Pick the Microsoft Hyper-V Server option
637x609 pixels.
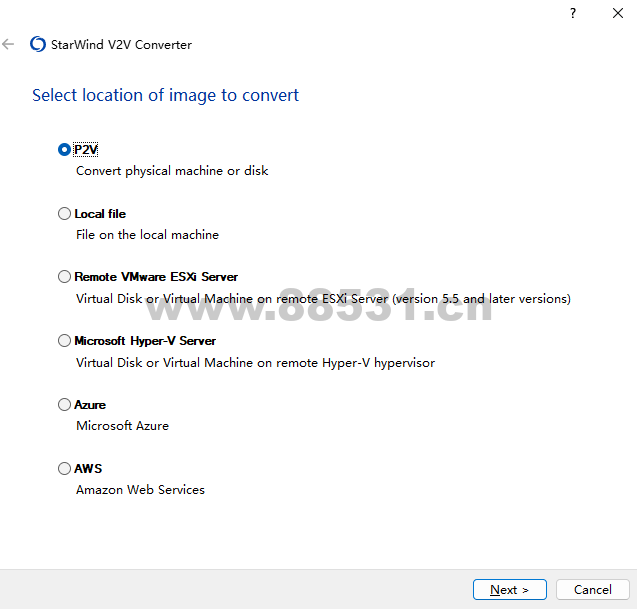65,341
